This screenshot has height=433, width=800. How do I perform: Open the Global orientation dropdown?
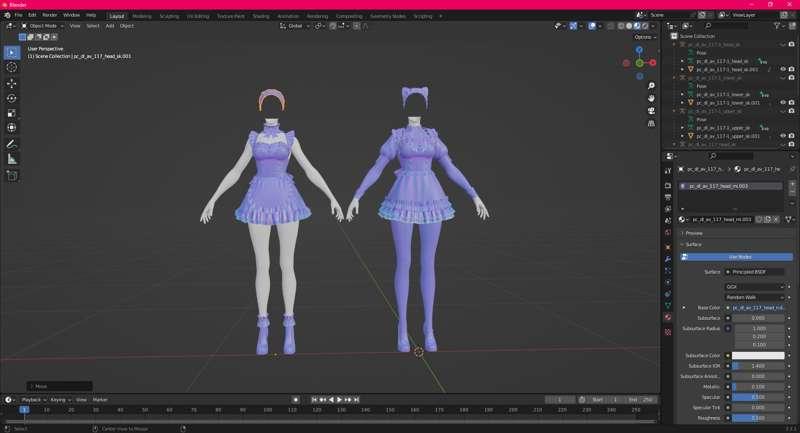point(294,26)
